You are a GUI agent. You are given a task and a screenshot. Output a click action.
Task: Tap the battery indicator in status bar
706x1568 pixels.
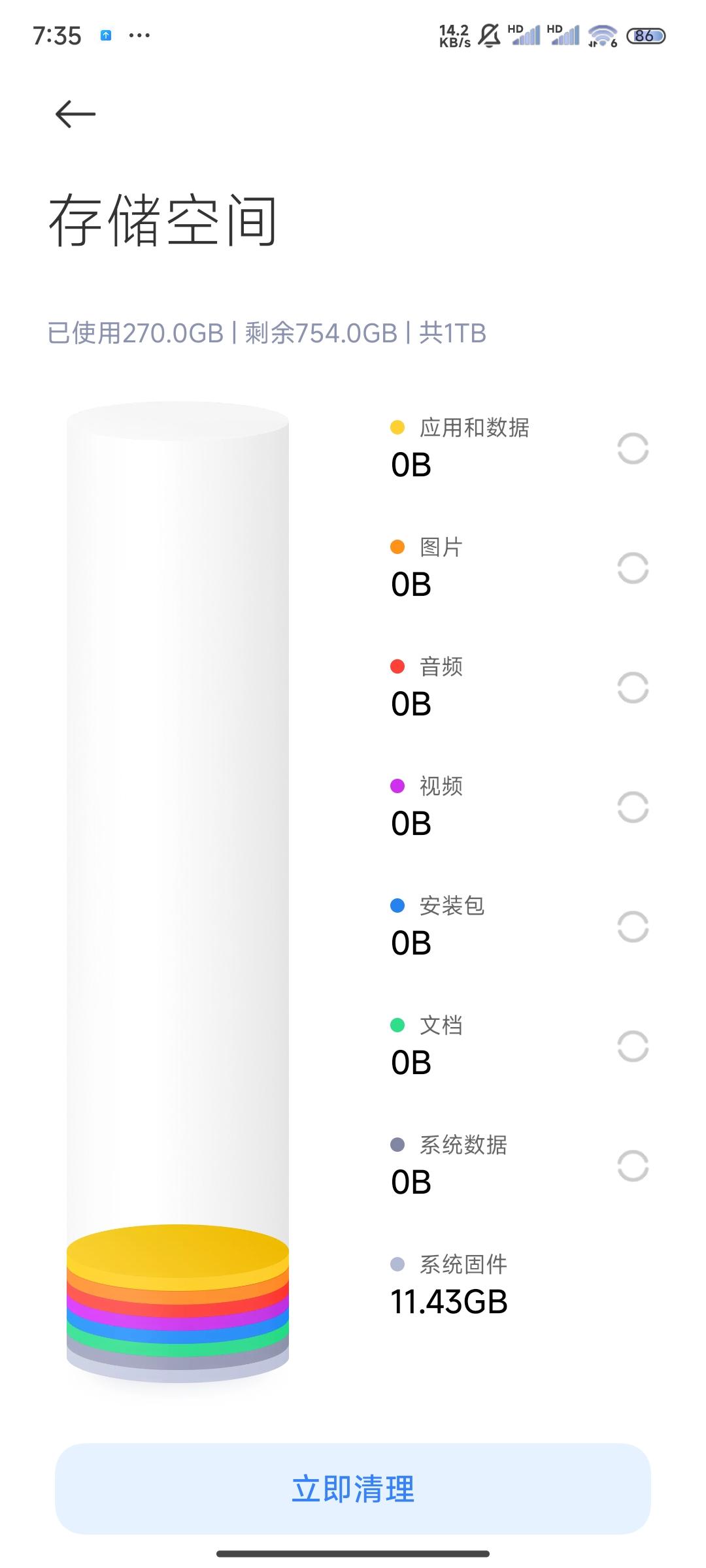646,36
